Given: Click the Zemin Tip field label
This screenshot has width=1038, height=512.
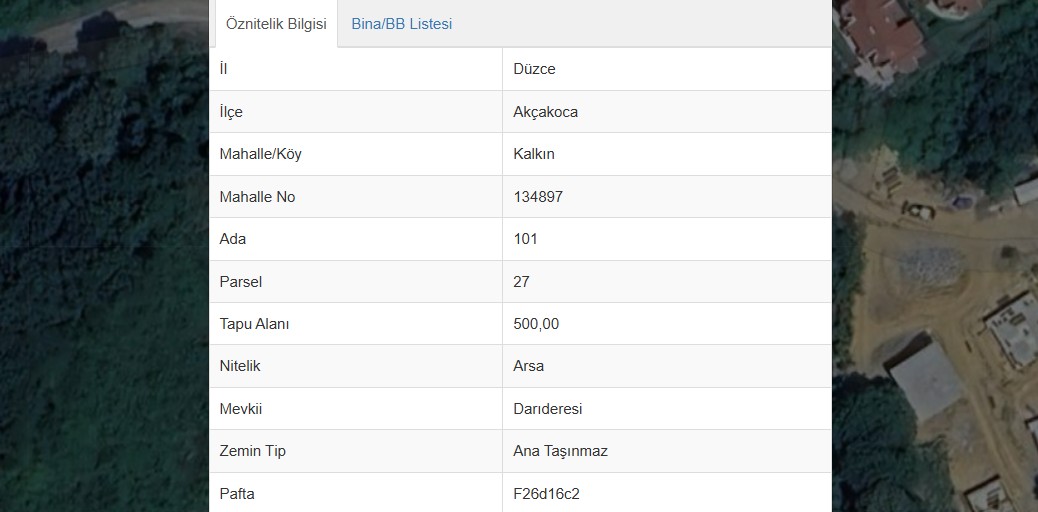Looking at the screenshot, I should [252, 451].
